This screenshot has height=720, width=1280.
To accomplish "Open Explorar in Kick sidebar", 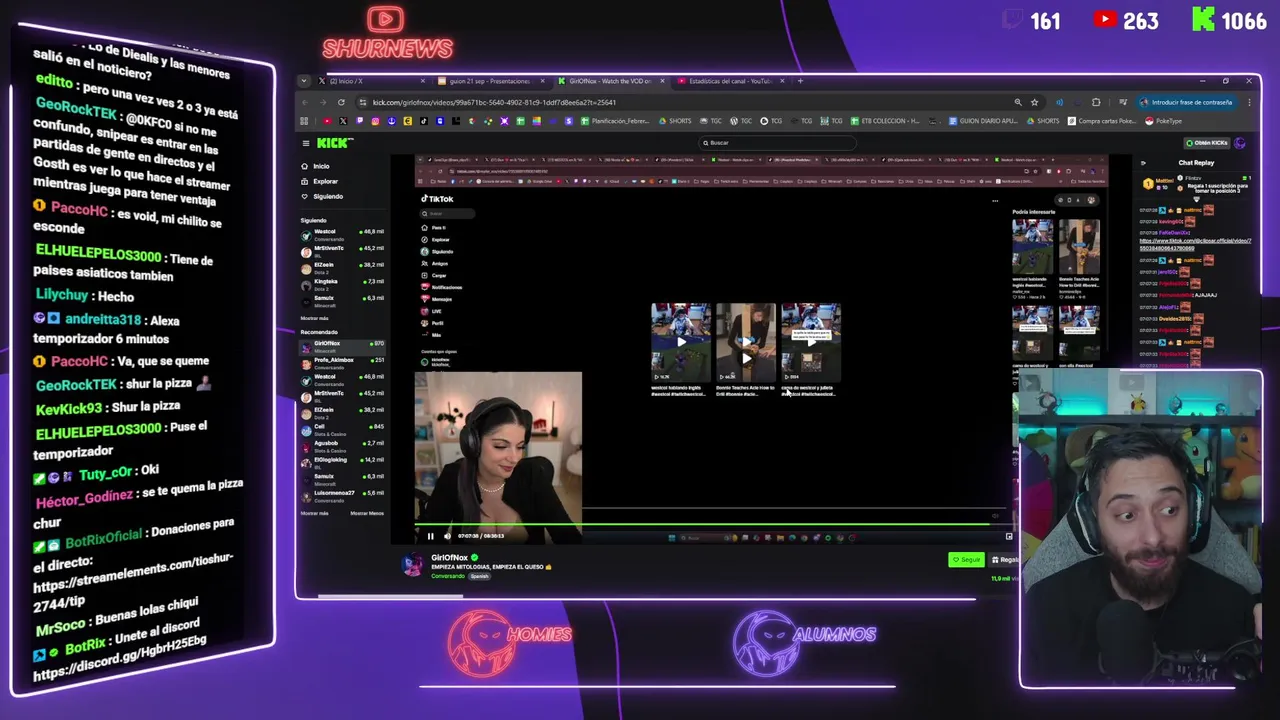I will click(x=320, y=181).
